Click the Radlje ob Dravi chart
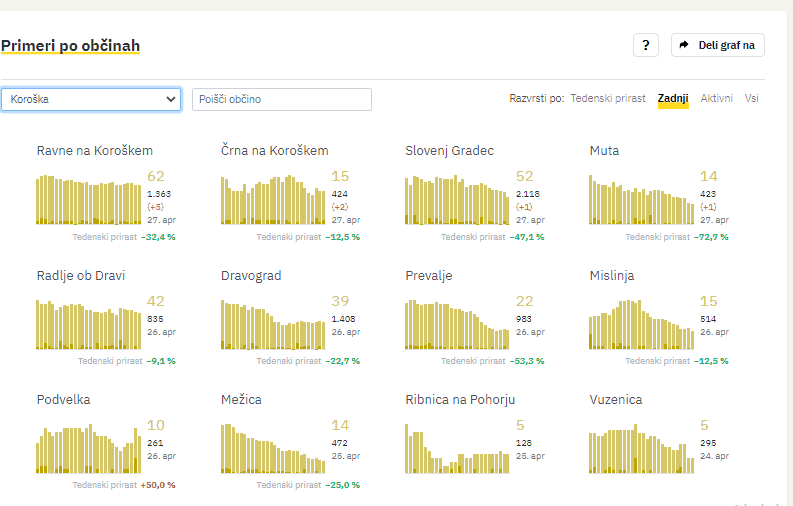This screenshot has width=793, height=506. tap(89, 325)
